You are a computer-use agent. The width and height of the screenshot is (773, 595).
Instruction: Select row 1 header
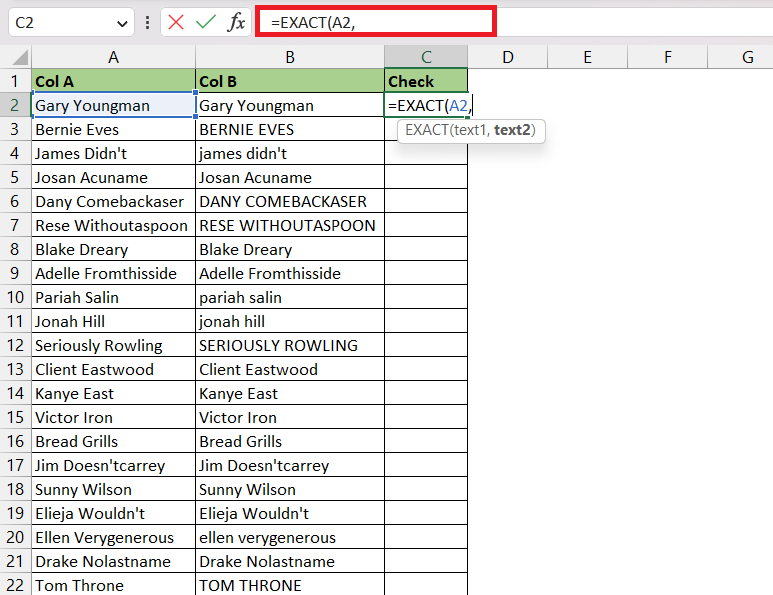pos(15,81)
